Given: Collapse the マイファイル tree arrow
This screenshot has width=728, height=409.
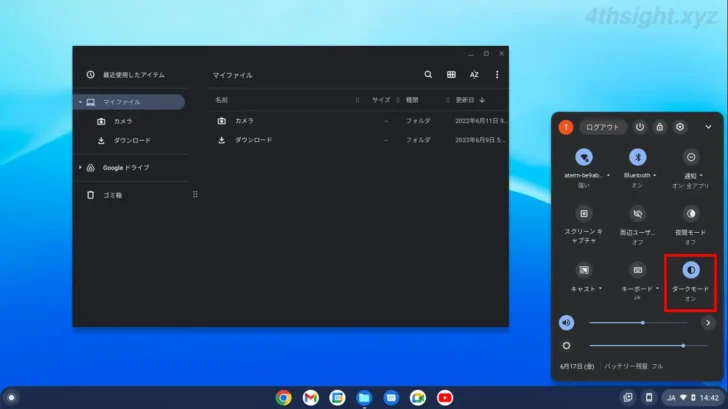Looking at the screenshot, I should tap(80, 102).
